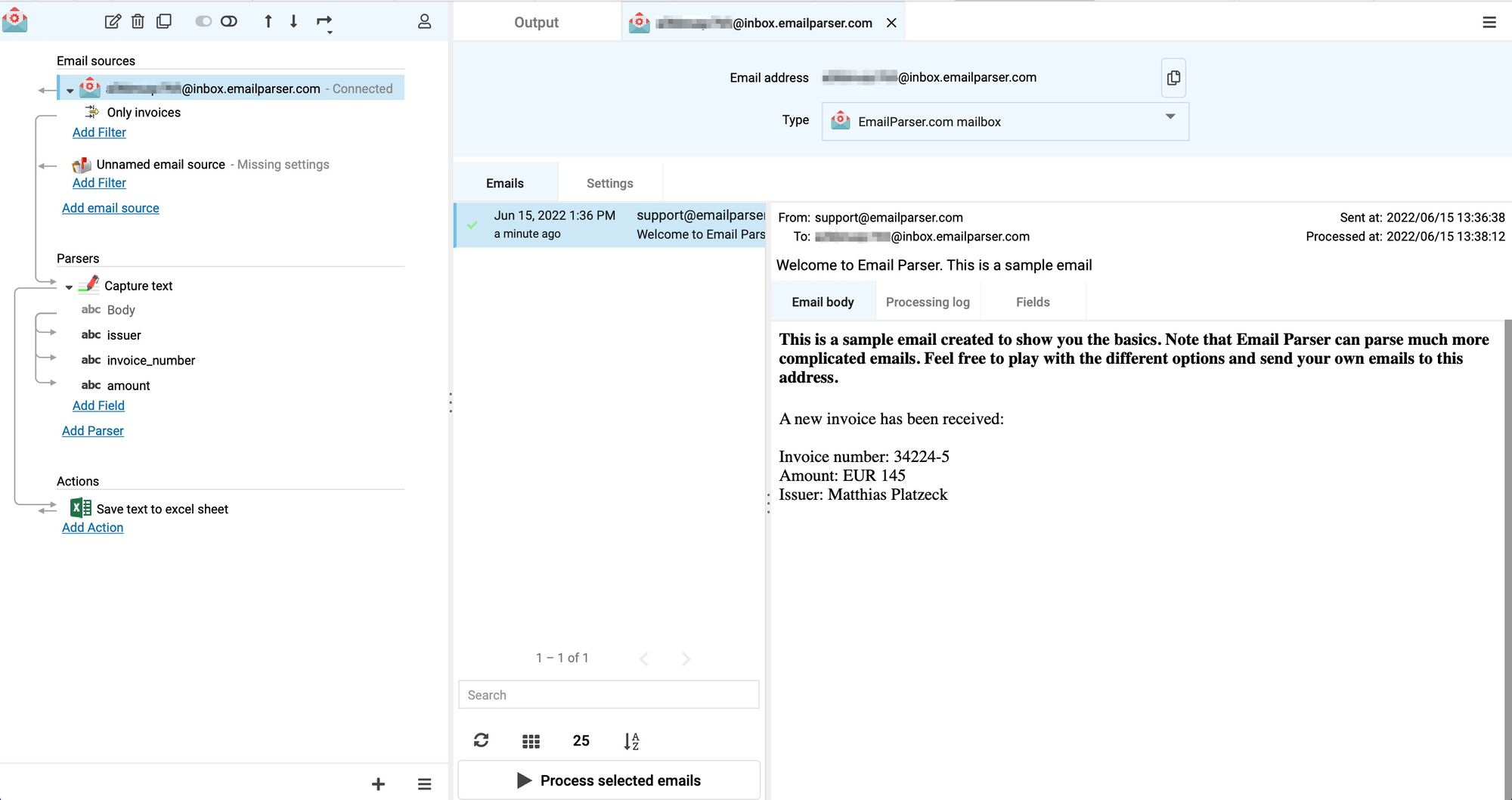The height and width of the screenshot is (800, 1512).
Task: Copy email address with clipboard icon
Action: 1173,78
